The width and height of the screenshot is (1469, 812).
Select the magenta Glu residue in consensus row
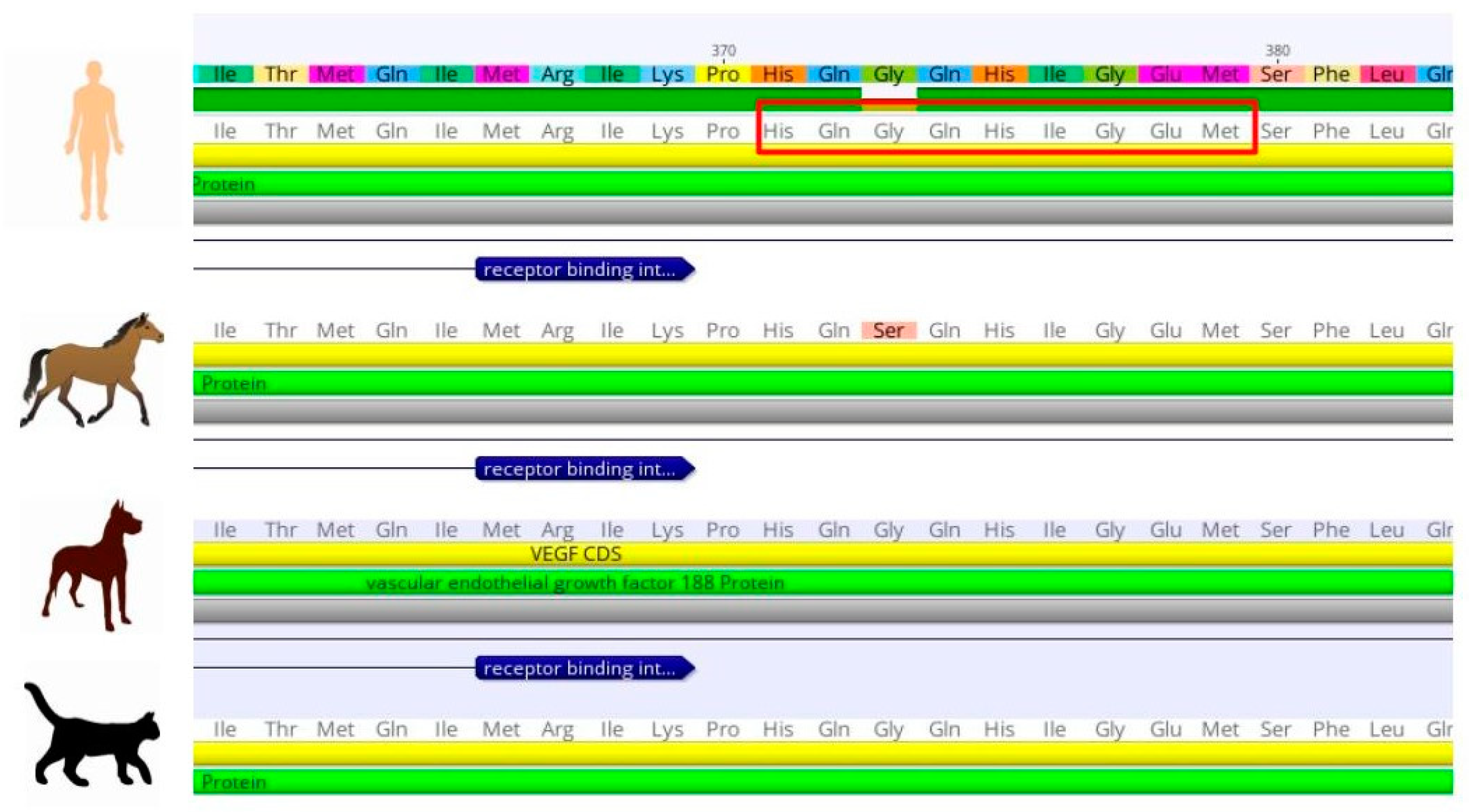pos(1165,75)
